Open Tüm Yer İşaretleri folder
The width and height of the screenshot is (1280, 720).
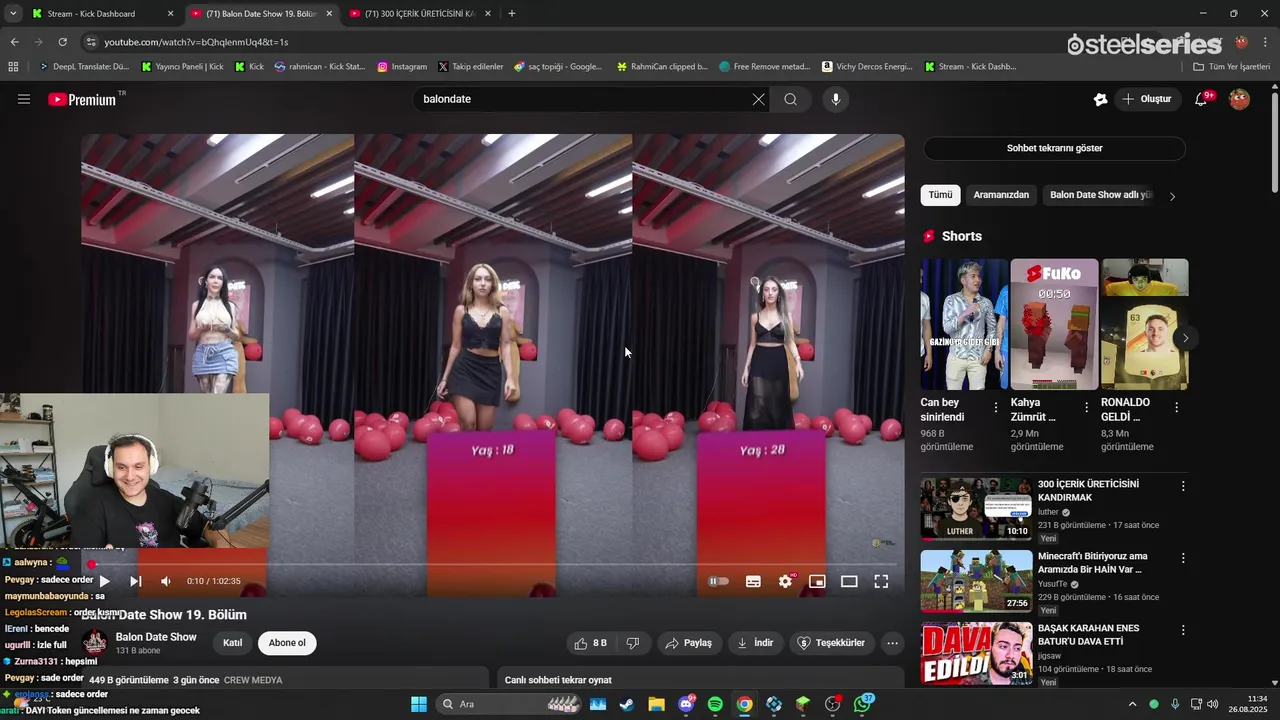click(1231, 67)
